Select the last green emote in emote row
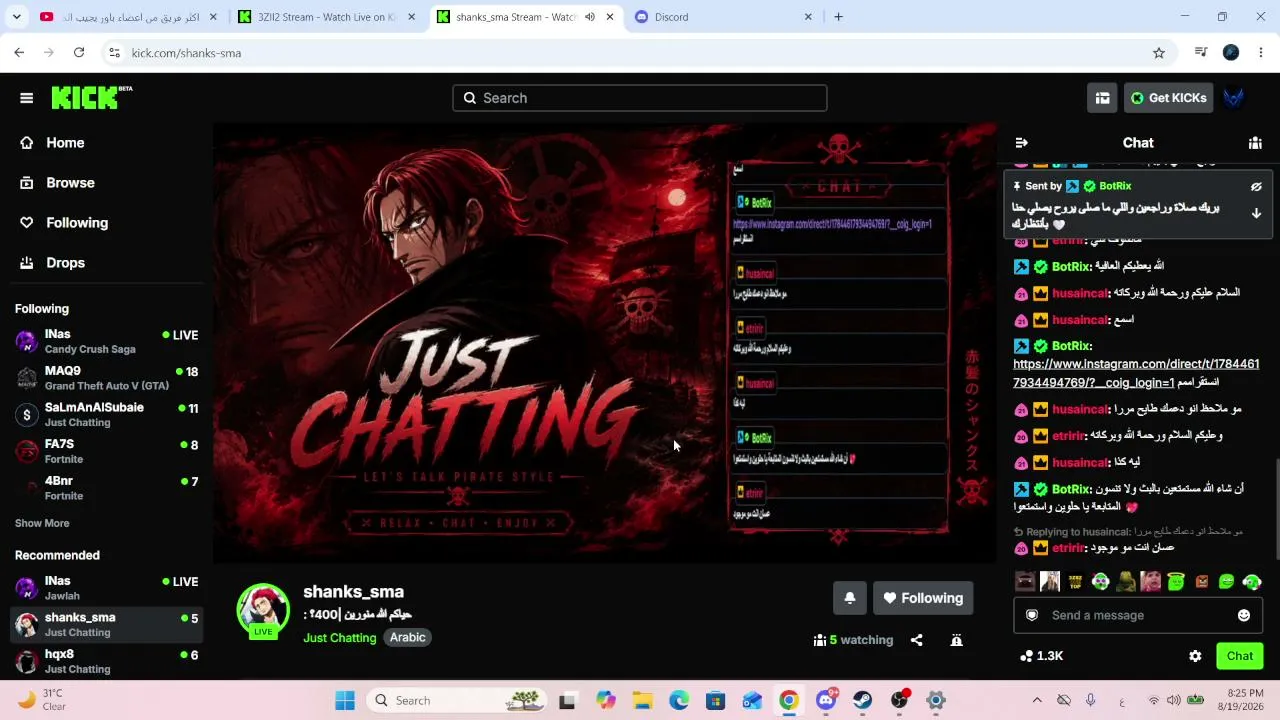1280x720 pixels. click(x=1252, y=582)
